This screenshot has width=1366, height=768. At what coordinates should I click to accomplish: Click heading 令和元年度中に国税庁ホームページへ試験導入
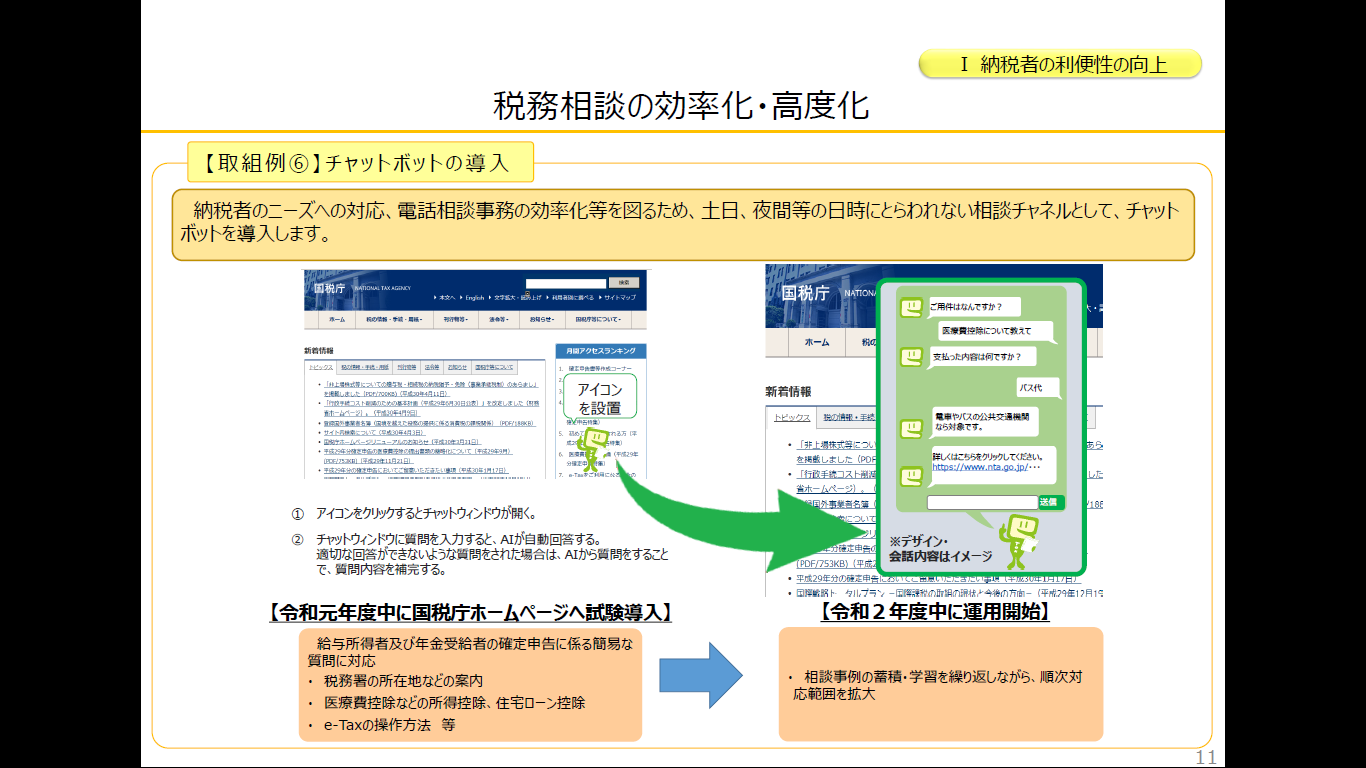point(471,611)
